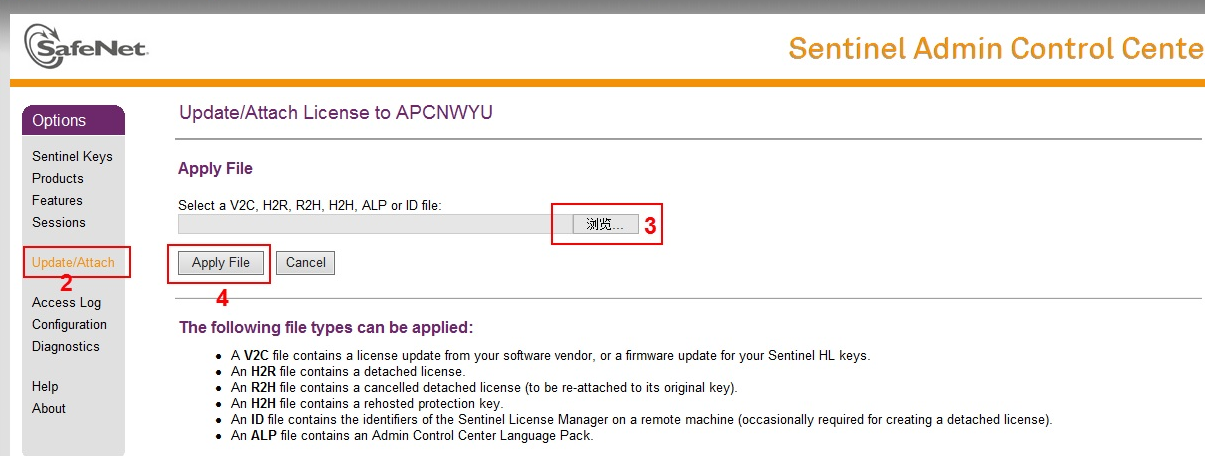Viewport: 1205px width, 456px height.
Task: Select Update/Attach in the sidebar
Action: coord(73,262)
